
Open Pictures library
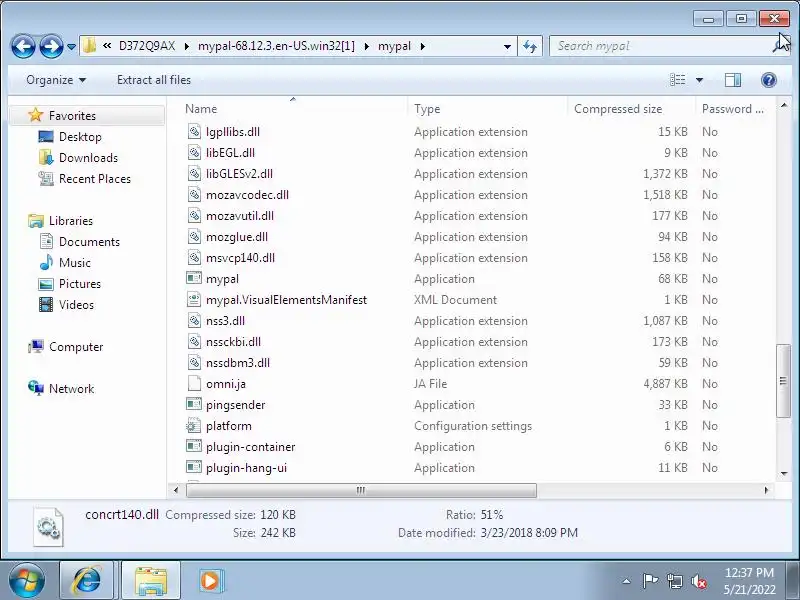80,283
